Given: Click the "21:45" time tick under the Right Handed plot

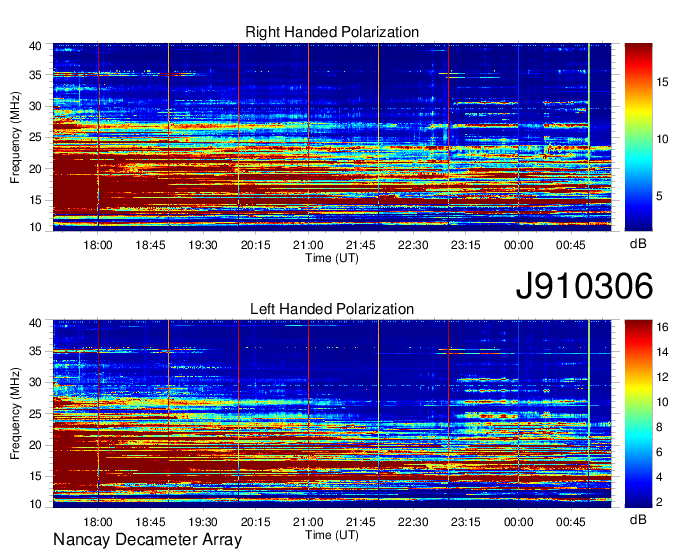Looking at the screenshot, I should click(360, 245).
